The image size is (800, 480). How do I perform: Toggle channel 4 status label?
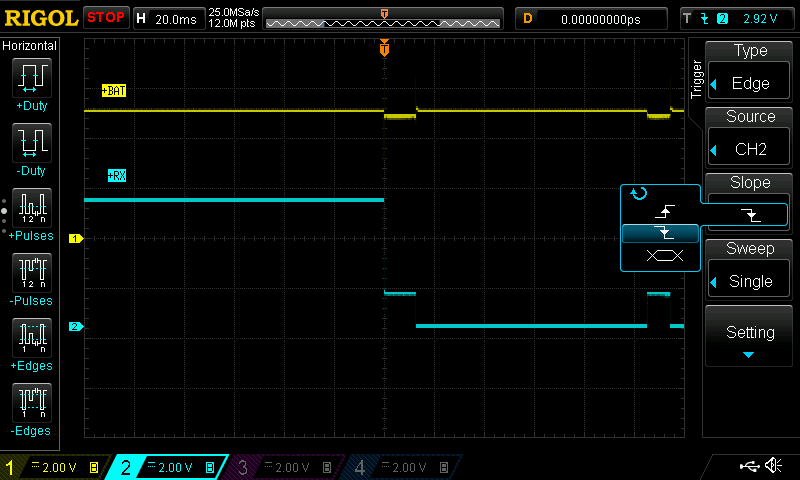tap(403, 467)
